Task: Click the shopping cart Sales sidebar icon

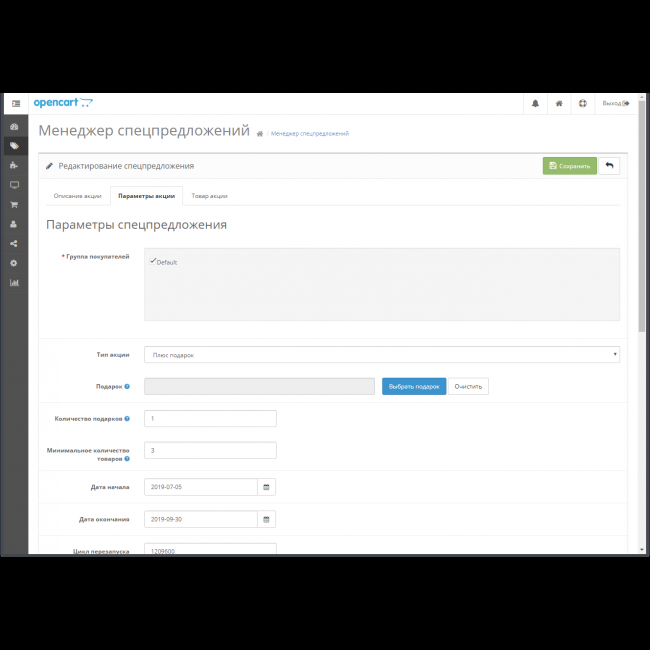Action: pos(14,205)
